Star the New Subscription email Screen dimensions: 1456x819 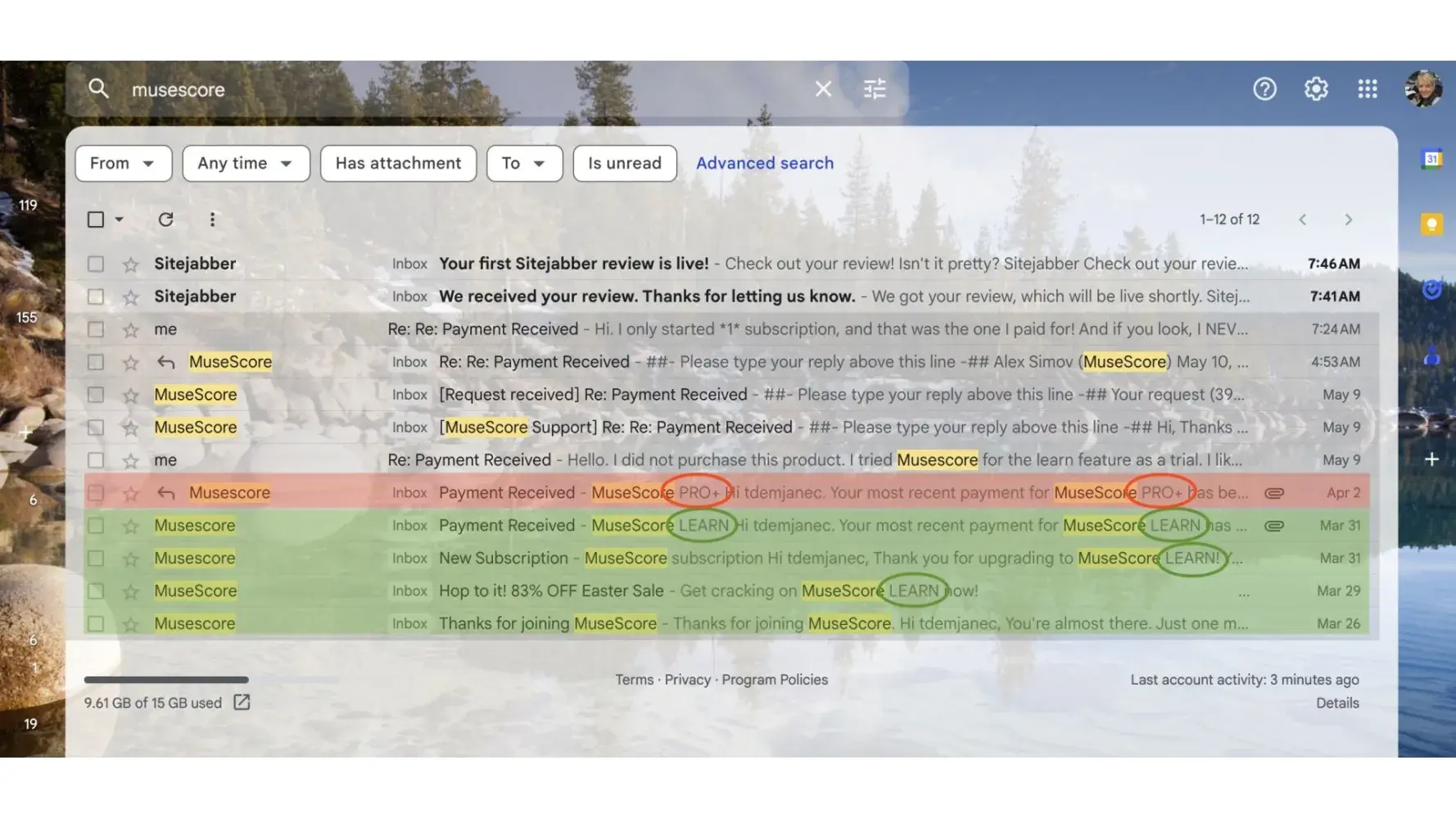130,559
